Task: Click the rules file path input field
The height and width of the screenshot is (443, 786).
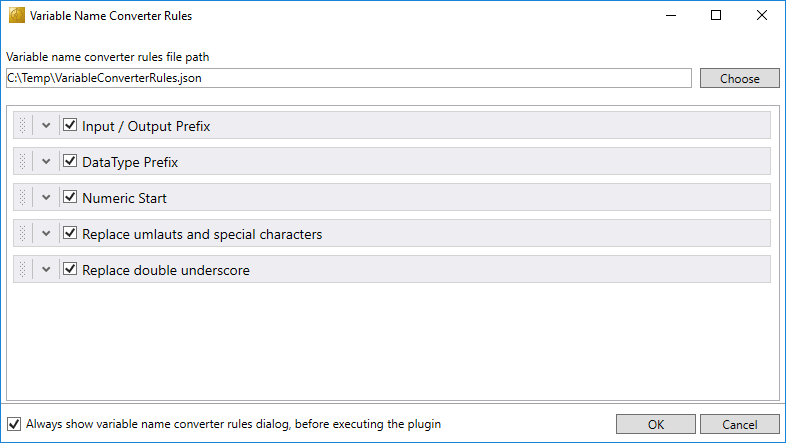Action: point(349,78)
